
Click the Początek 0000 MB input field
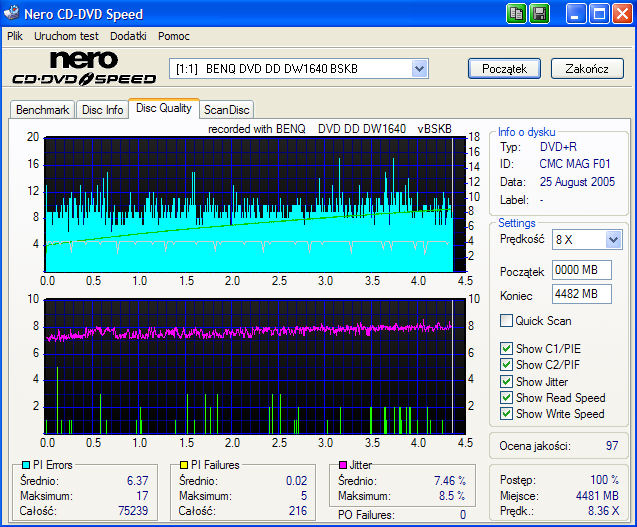[582, 270]
